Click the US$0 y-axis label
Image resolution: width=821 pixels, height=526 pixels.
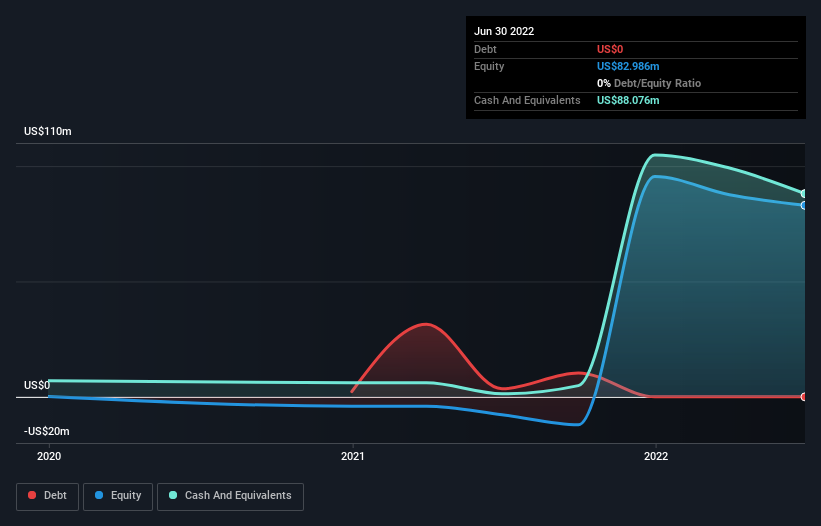coord(37,385)
